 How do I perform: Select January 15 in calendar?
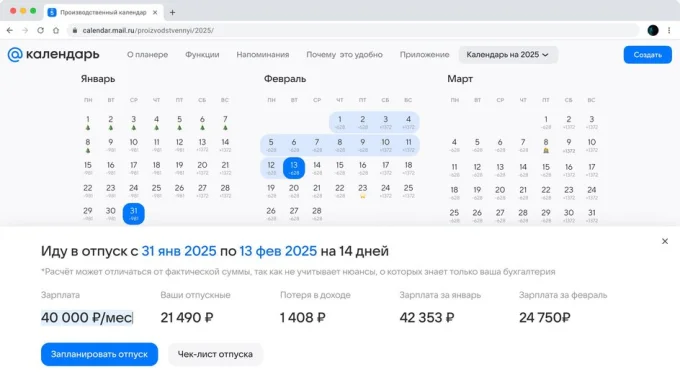coord(88,168)
